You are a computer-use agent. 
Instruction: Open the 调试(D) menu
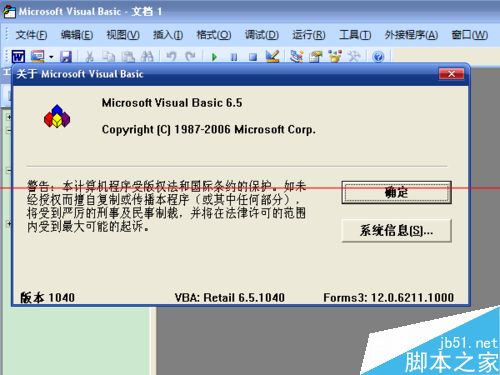point(262,35)
